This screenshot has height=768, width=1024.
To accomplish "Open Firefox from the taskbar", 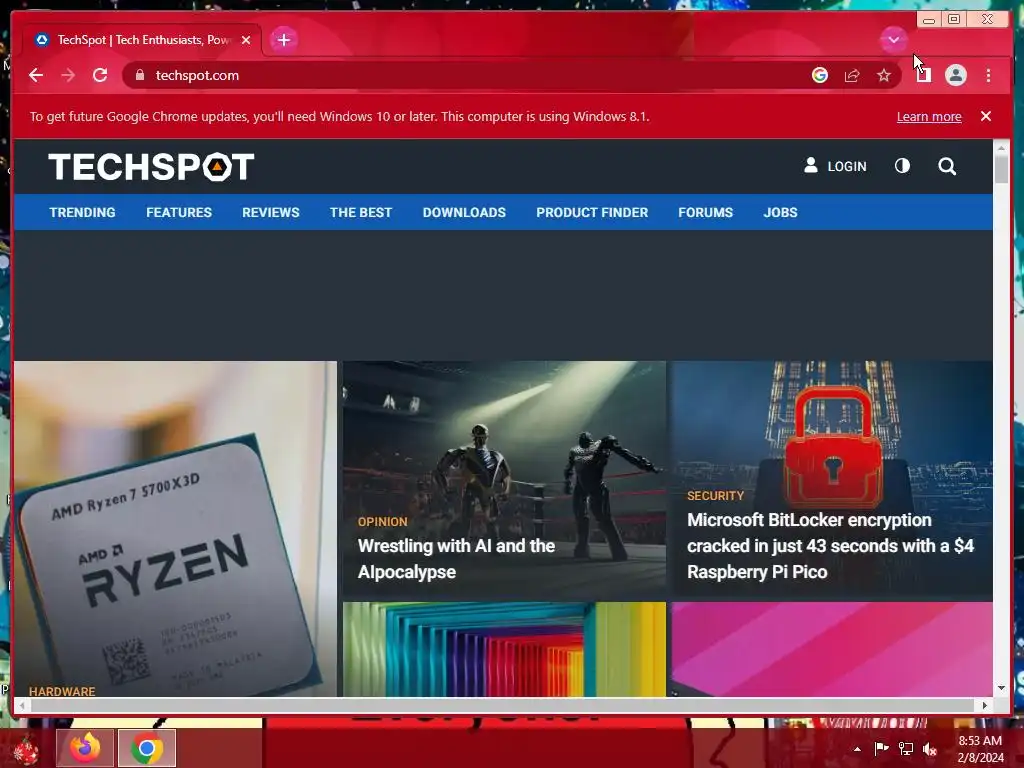I will [85, 748].
